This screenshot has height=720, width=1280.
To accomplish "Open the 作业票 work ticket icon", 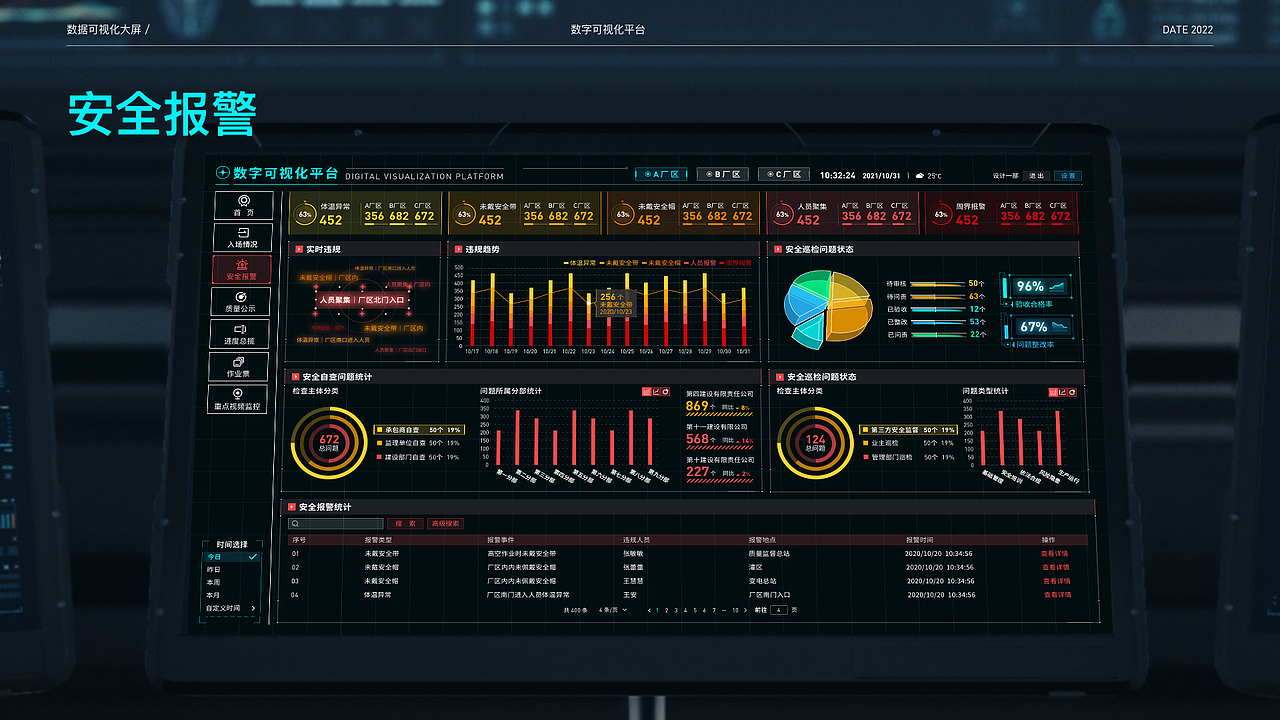I will pos(239,362).
